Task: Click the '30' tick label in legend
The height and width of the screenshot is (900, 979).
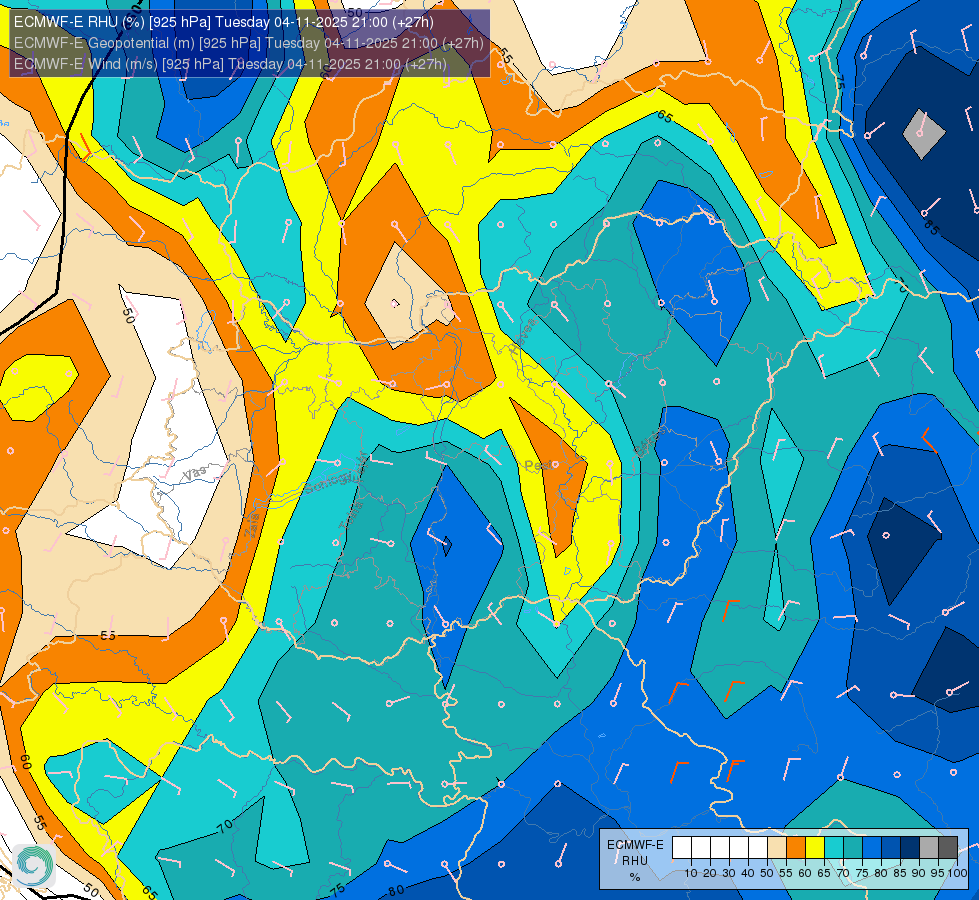Action: [729, 873]
